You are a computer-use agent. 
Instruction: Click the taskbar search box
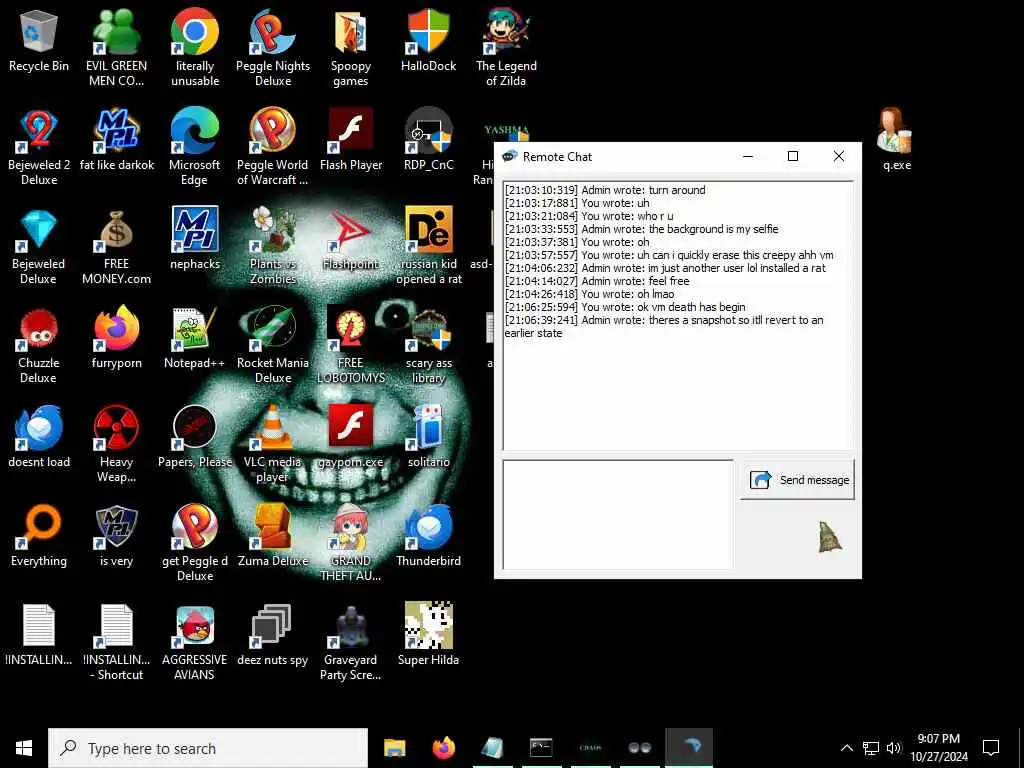[208, 748]
